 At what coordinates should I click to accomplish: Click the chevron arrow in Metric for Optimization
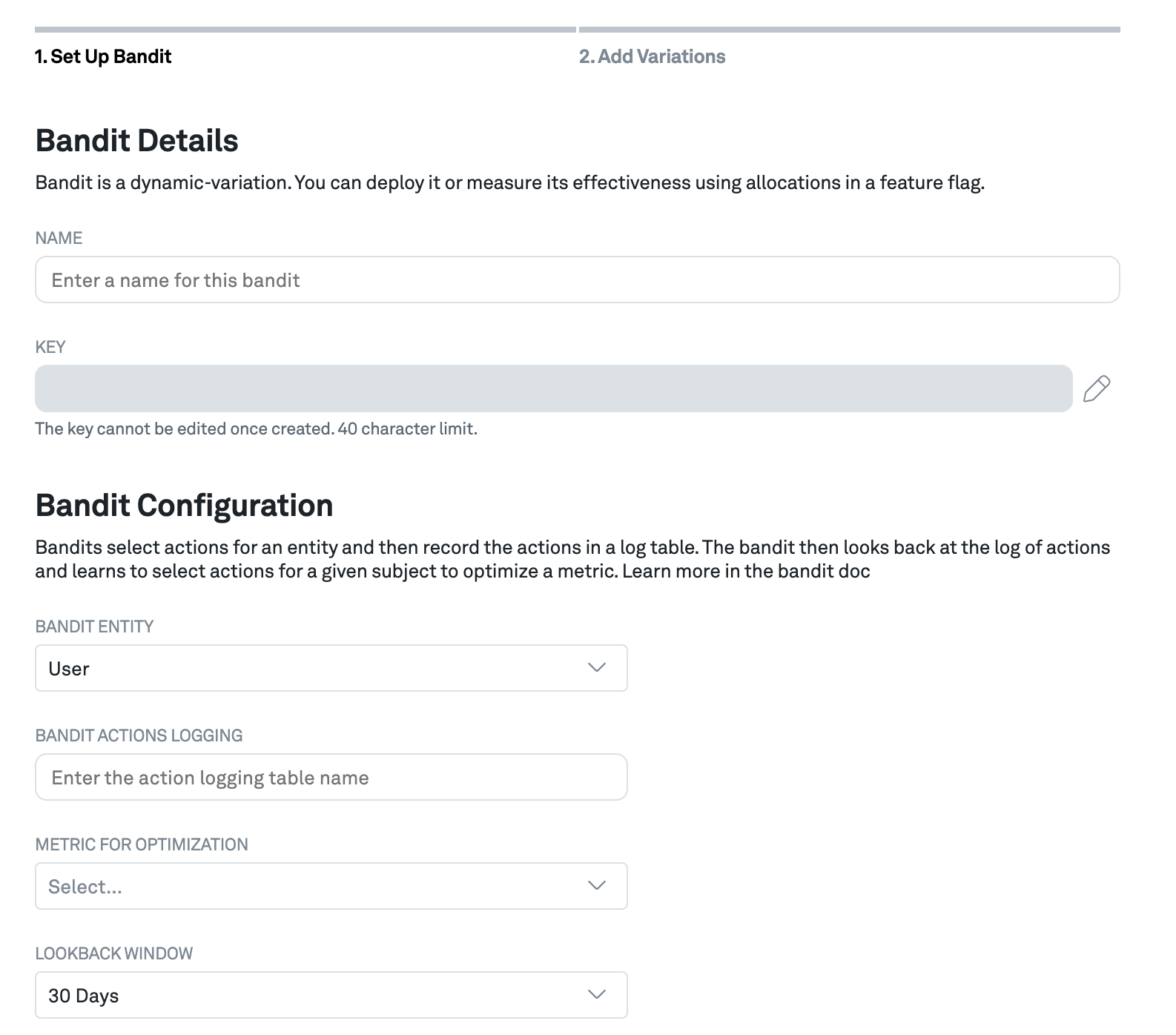[x=596, y=886]
